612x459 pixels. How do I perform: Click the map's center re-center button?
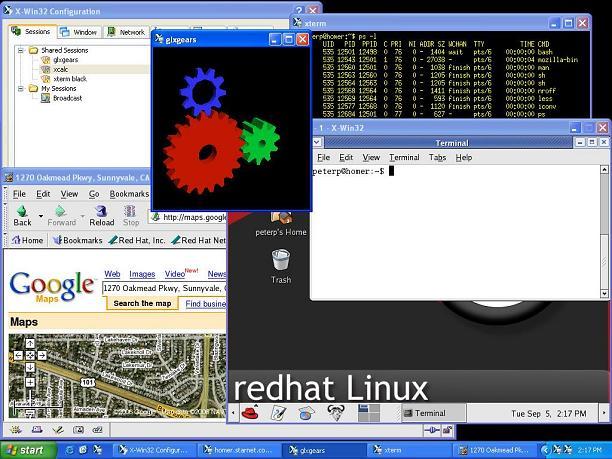click(x=30, y=355)
